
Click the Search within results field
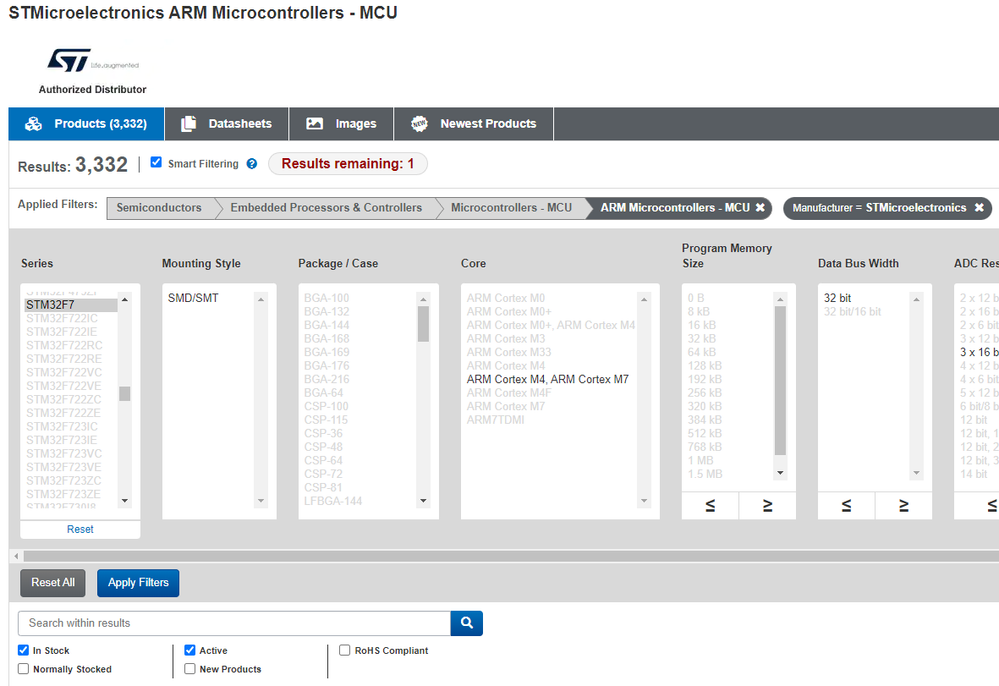234,623
